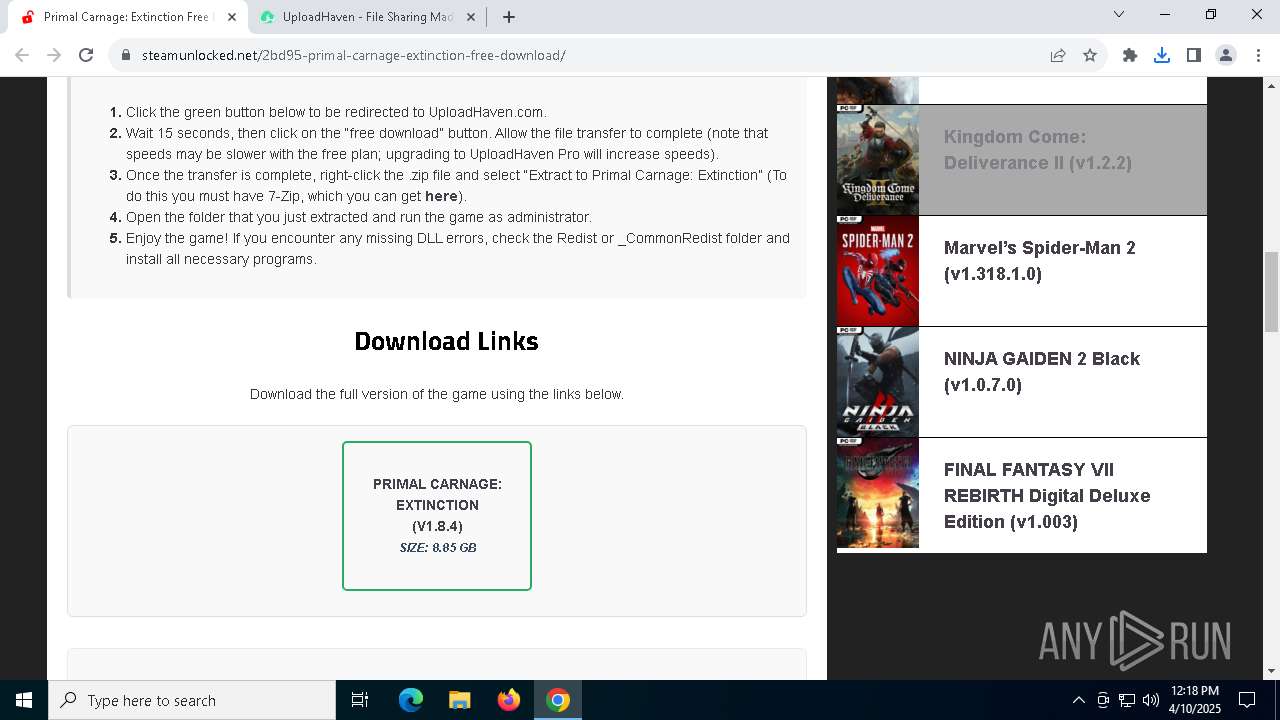Open the taskbar clock and date
The height and width of the screenshot is (720, 1280).
1194,700
